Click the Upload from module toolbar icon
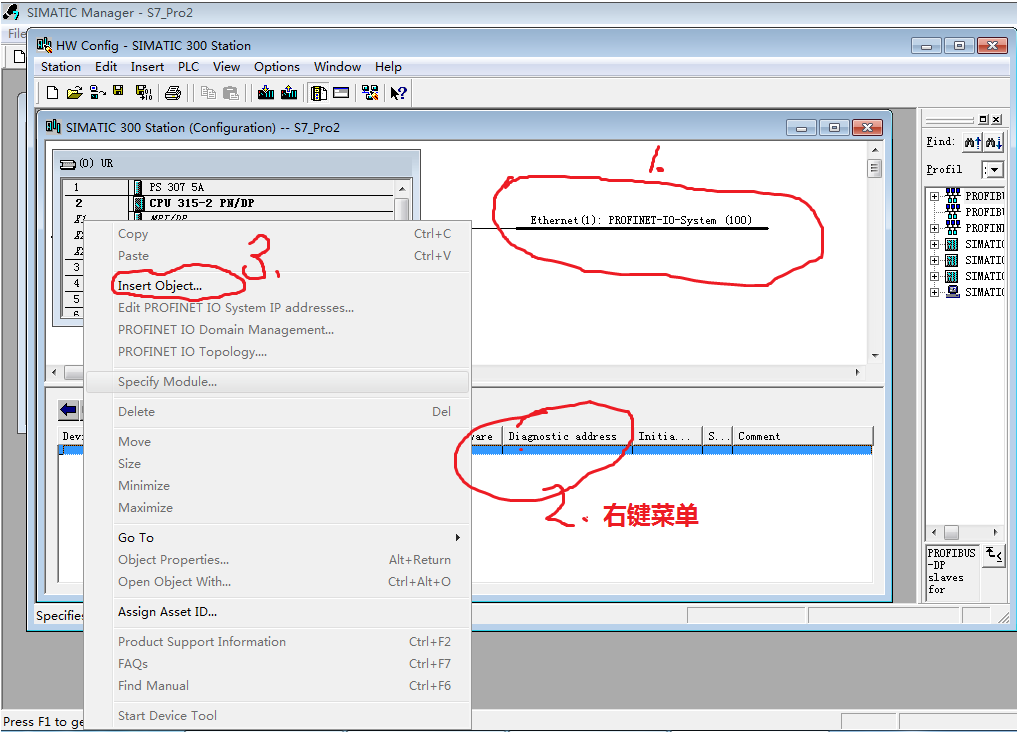Image resolution: width=1017 pixels, height=732 pixels. pyautogui.click(x=289, y=92)
